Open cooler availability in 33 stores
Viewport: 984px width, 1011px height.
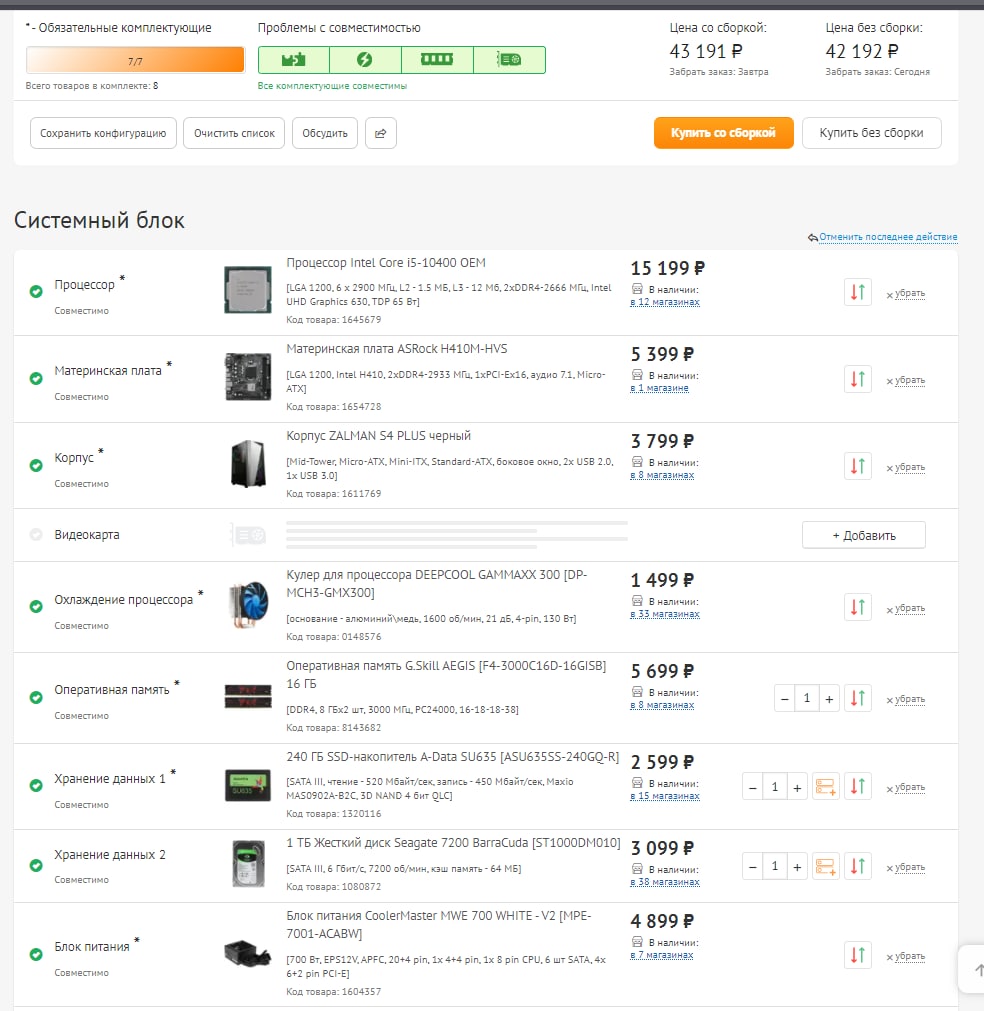(665, 614)
